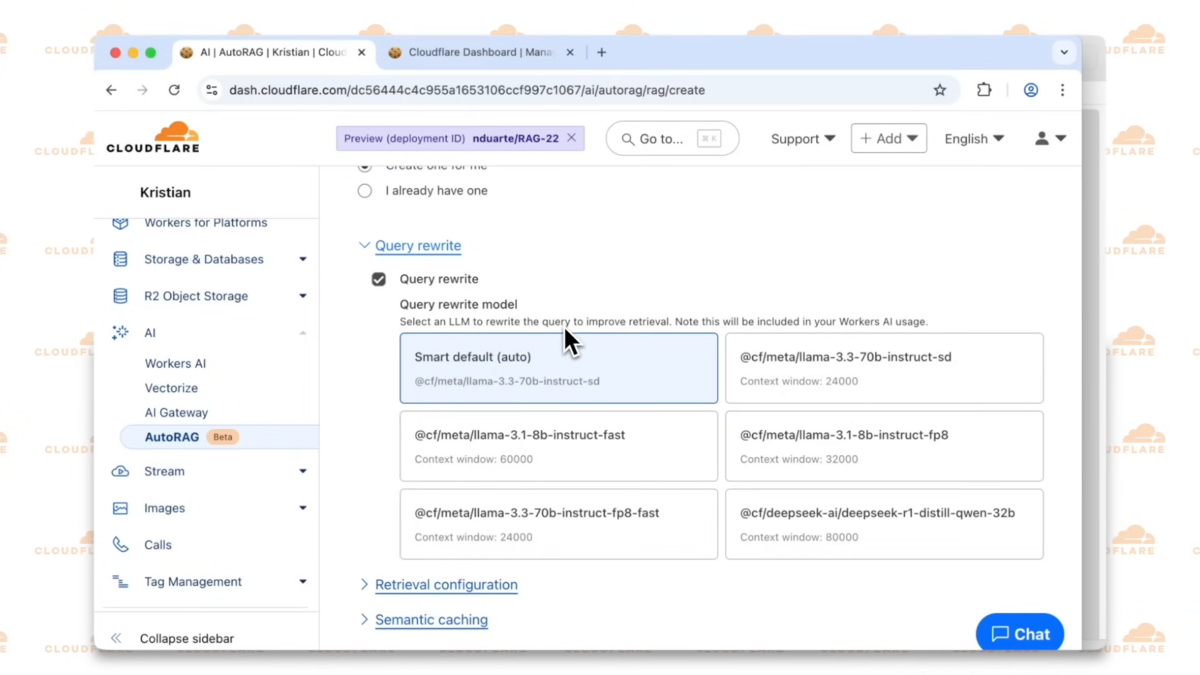The height and width of the screenshot is (675, 1200).
Task: Click 'Context window: 80000' text
Action: 799,537
